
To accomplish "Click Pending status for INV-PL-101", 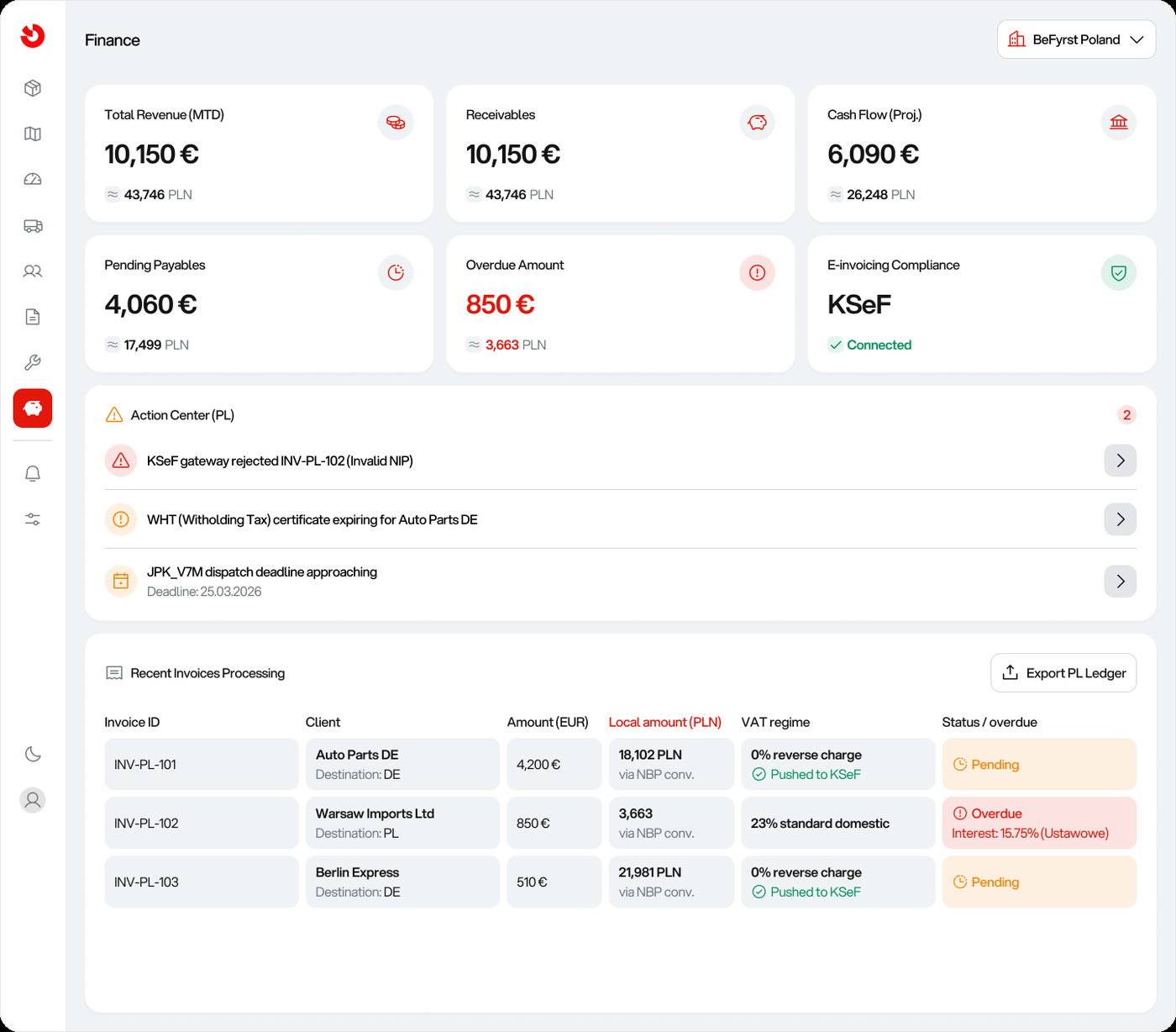I will [x=1039, y=765].
